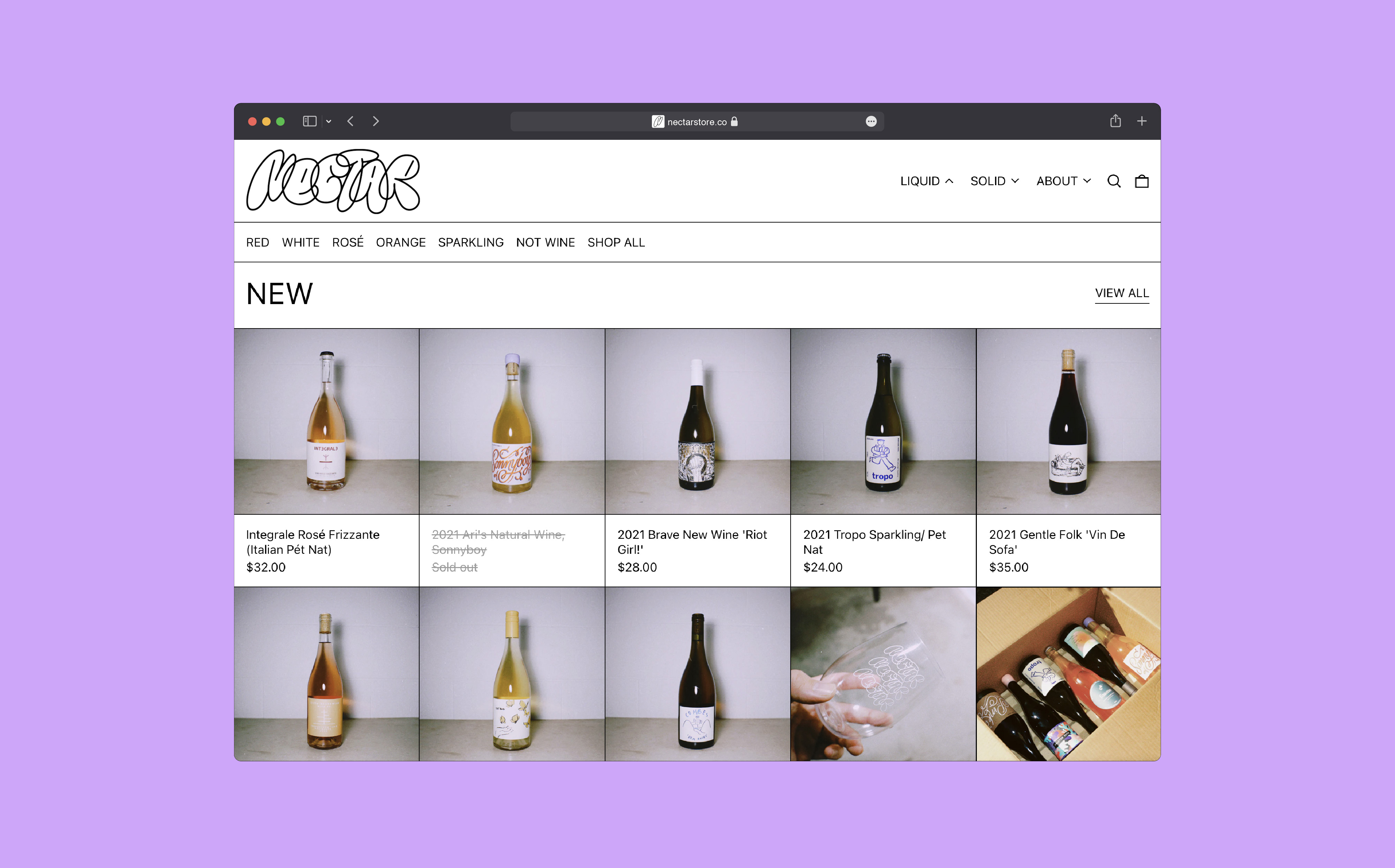
Task: Open the NOT WINE category
Action: pos(545,243)
